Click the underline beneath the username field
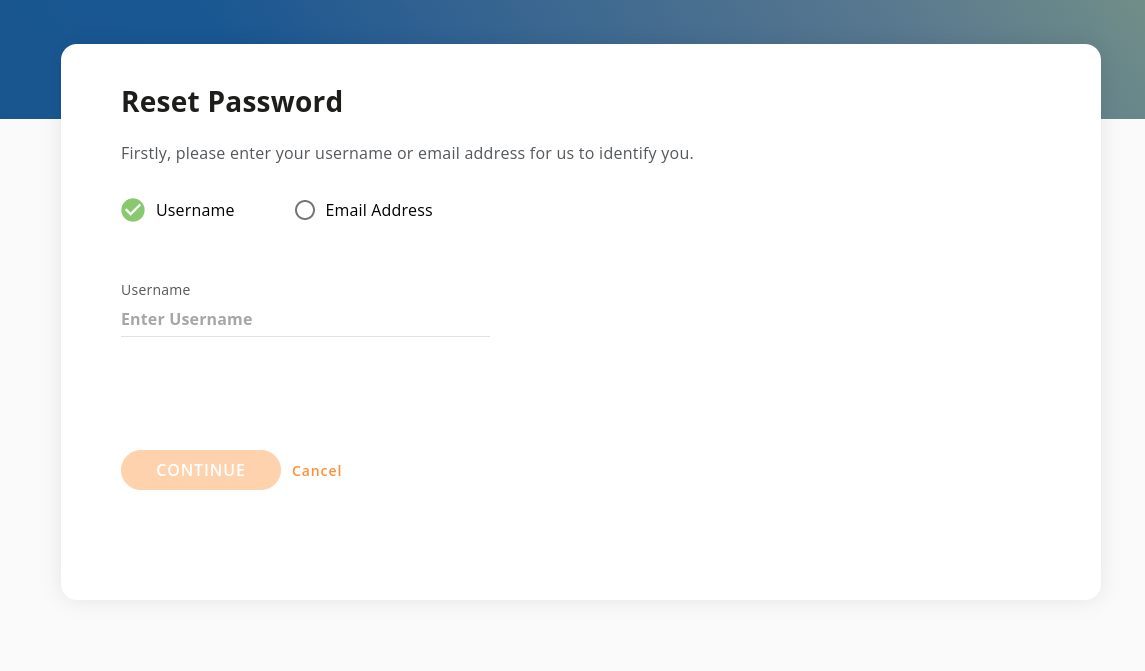 point(305,337)
